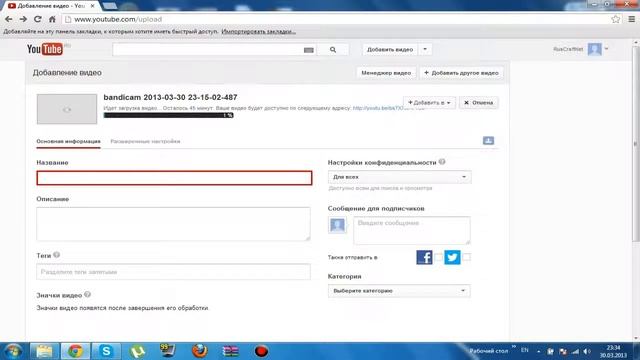Open uTorrent from the taskbar
Image resolution: width=640 pixels, height=360 pixels.
pos(137,351)
